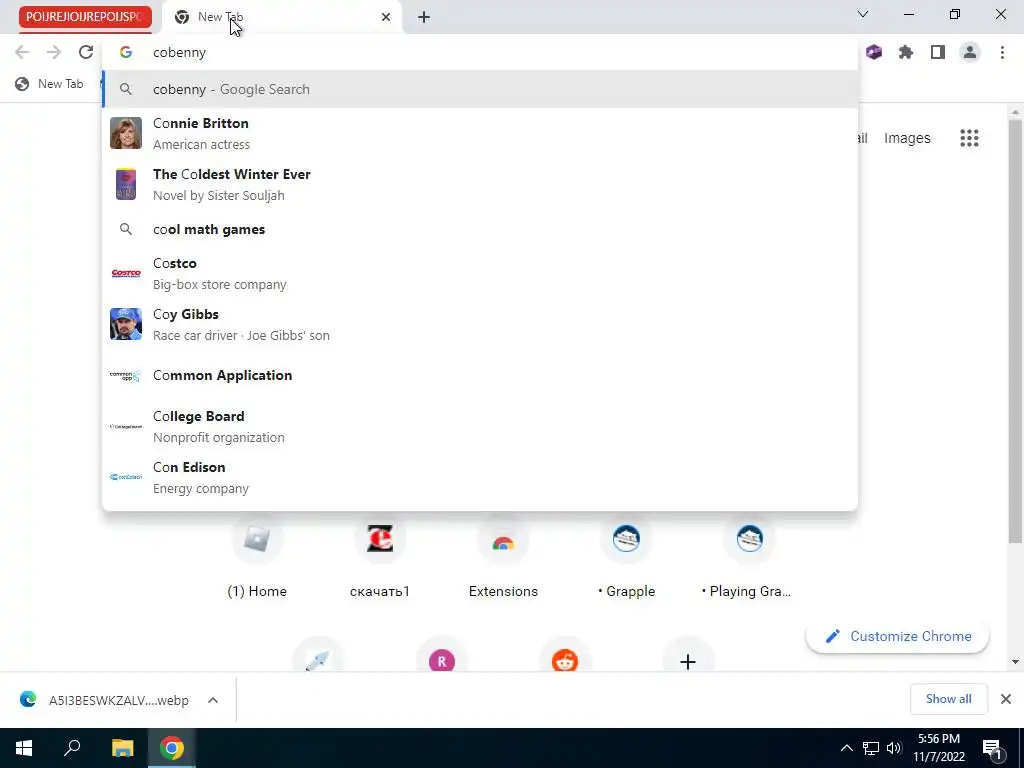Viewport: 1024px width, 768px height.
Task: Click the address bar text cobenny
Action: pyautogui.click(x=180, y=52)
